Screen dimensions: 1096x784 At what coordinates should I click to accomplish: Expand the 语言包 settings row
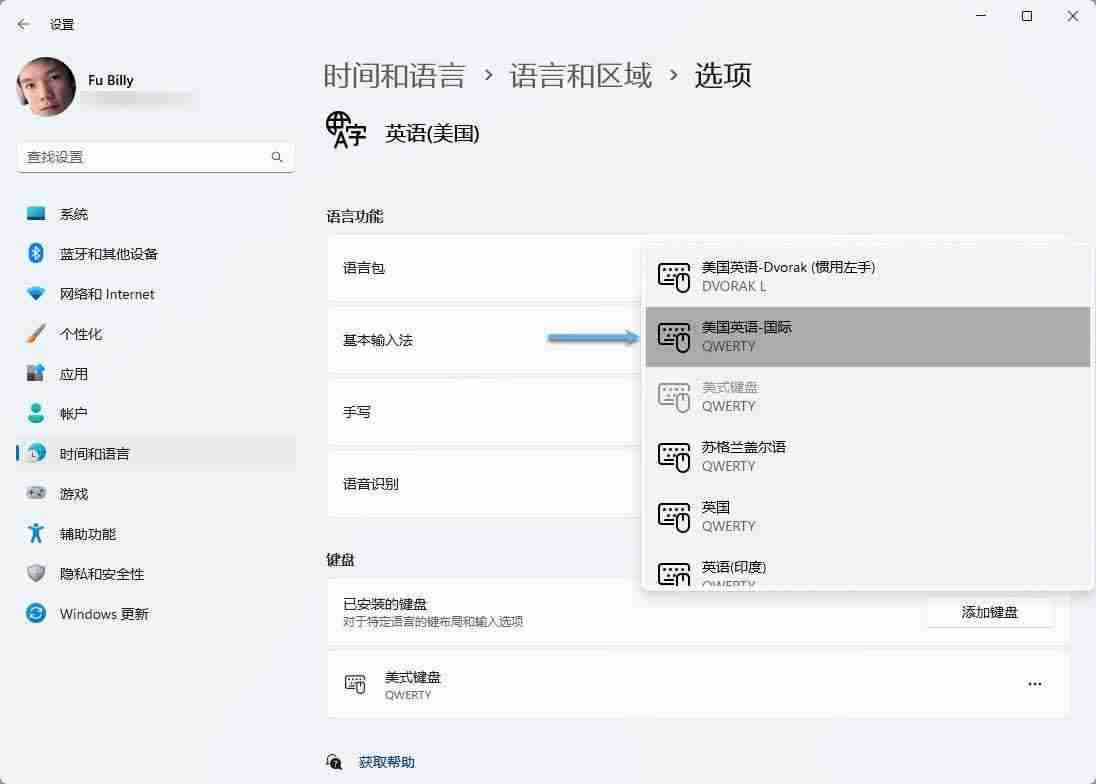pyautogui.click(x=480, y=268)
